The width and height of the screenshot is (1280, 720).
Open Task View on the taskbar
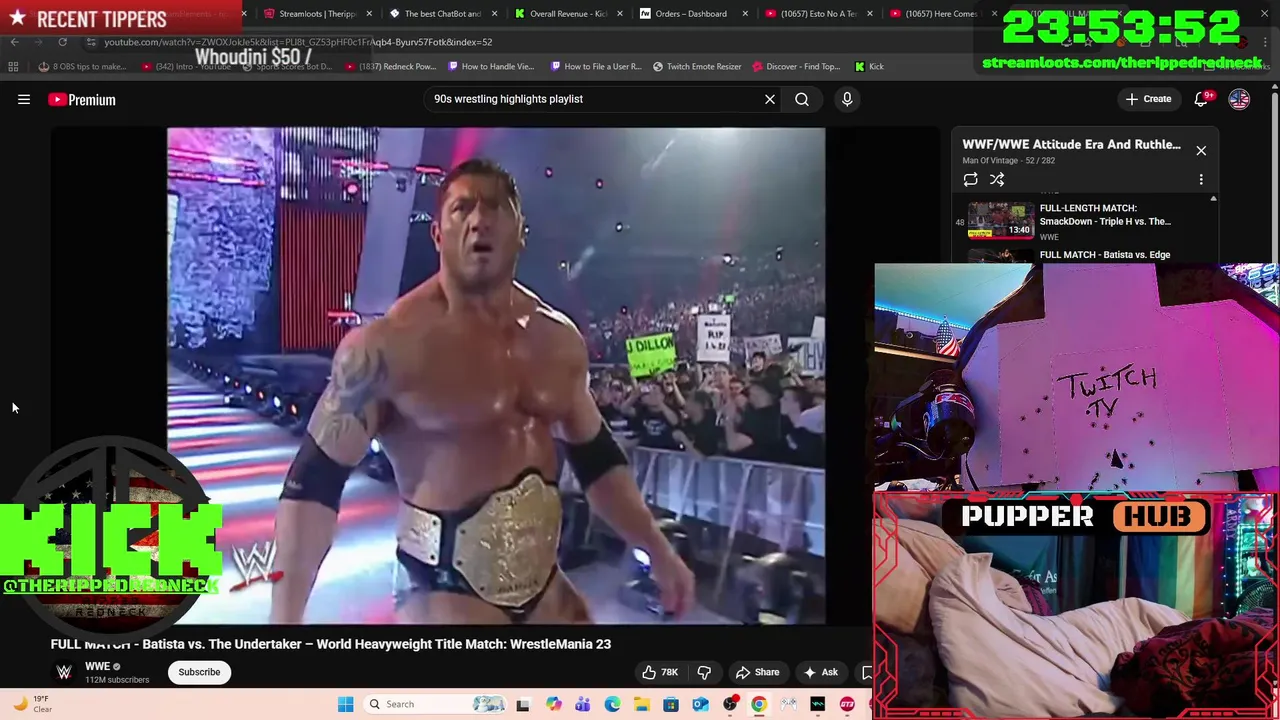[x=522, y=704]
